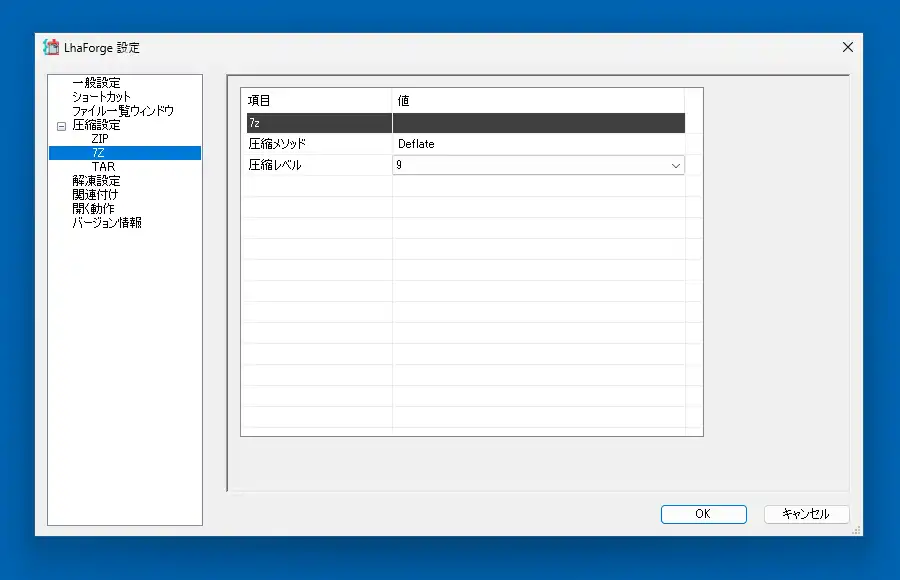The width and height of the screenshot is (900, 580).
Task: Select the 圧縮設定 tree item
Action: (x=96, y=125)
